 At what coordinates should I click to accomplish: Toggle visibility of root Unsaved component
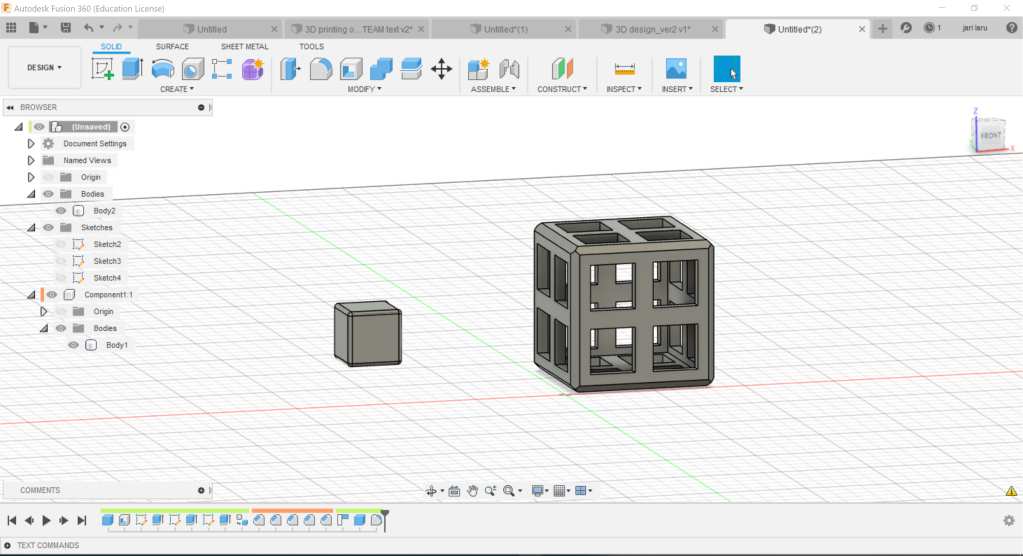pyautogui.click(x=39, y=127)
